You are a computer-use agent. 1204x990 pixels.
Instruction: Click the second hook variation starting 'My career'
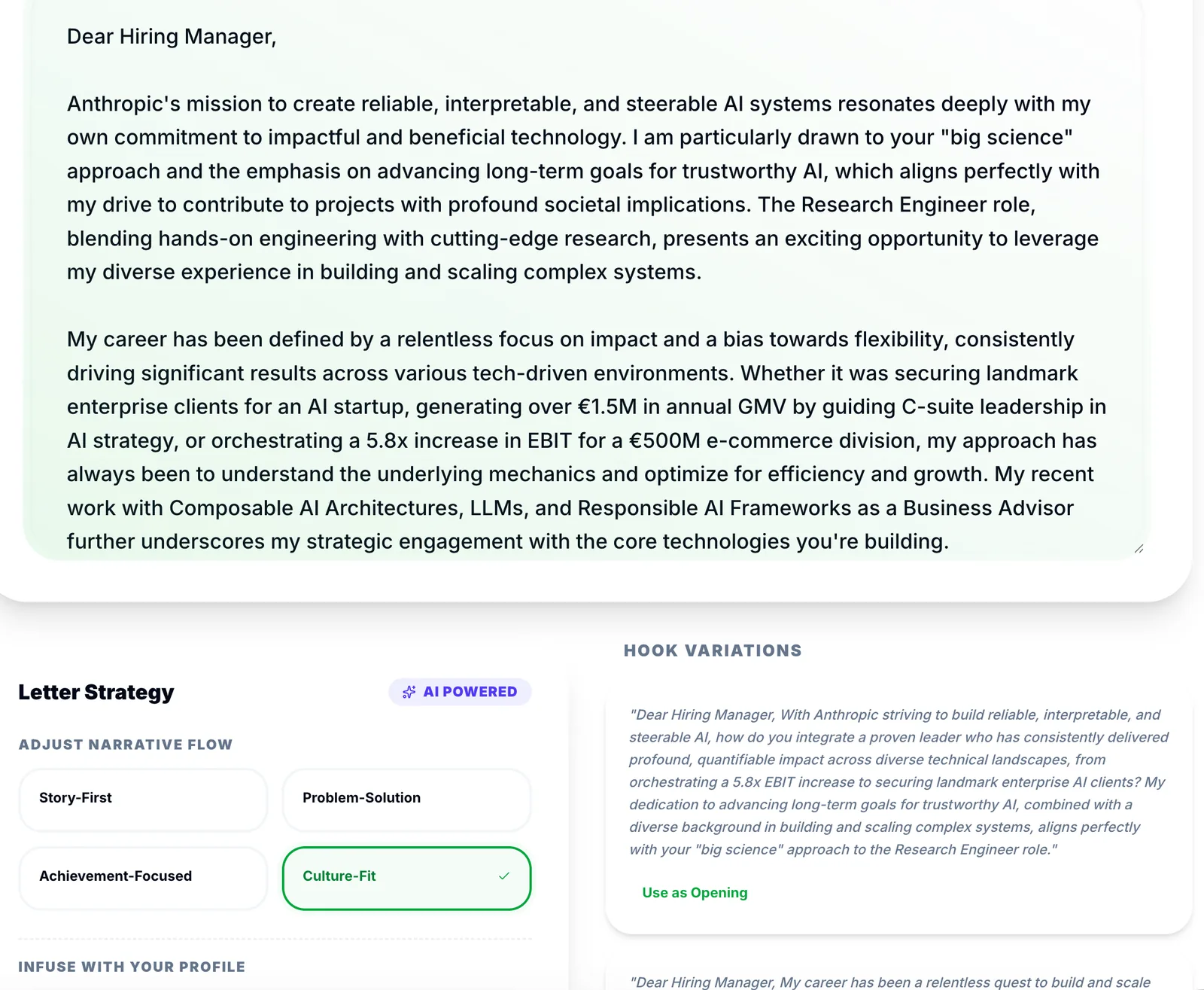pyautogui.click(x=889, y=982)
